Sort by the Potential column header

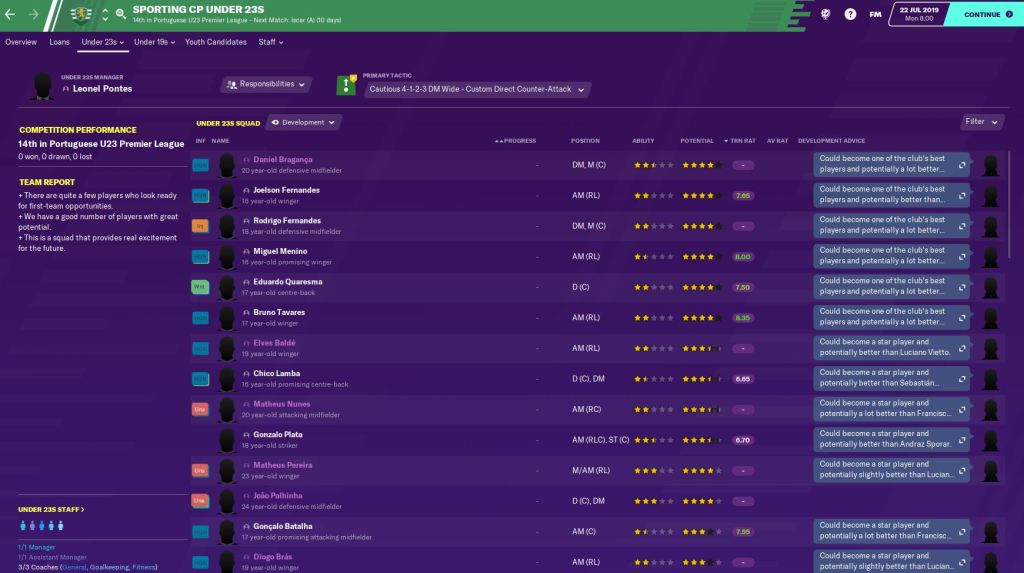pyautogui.click(x=697, y=141)
